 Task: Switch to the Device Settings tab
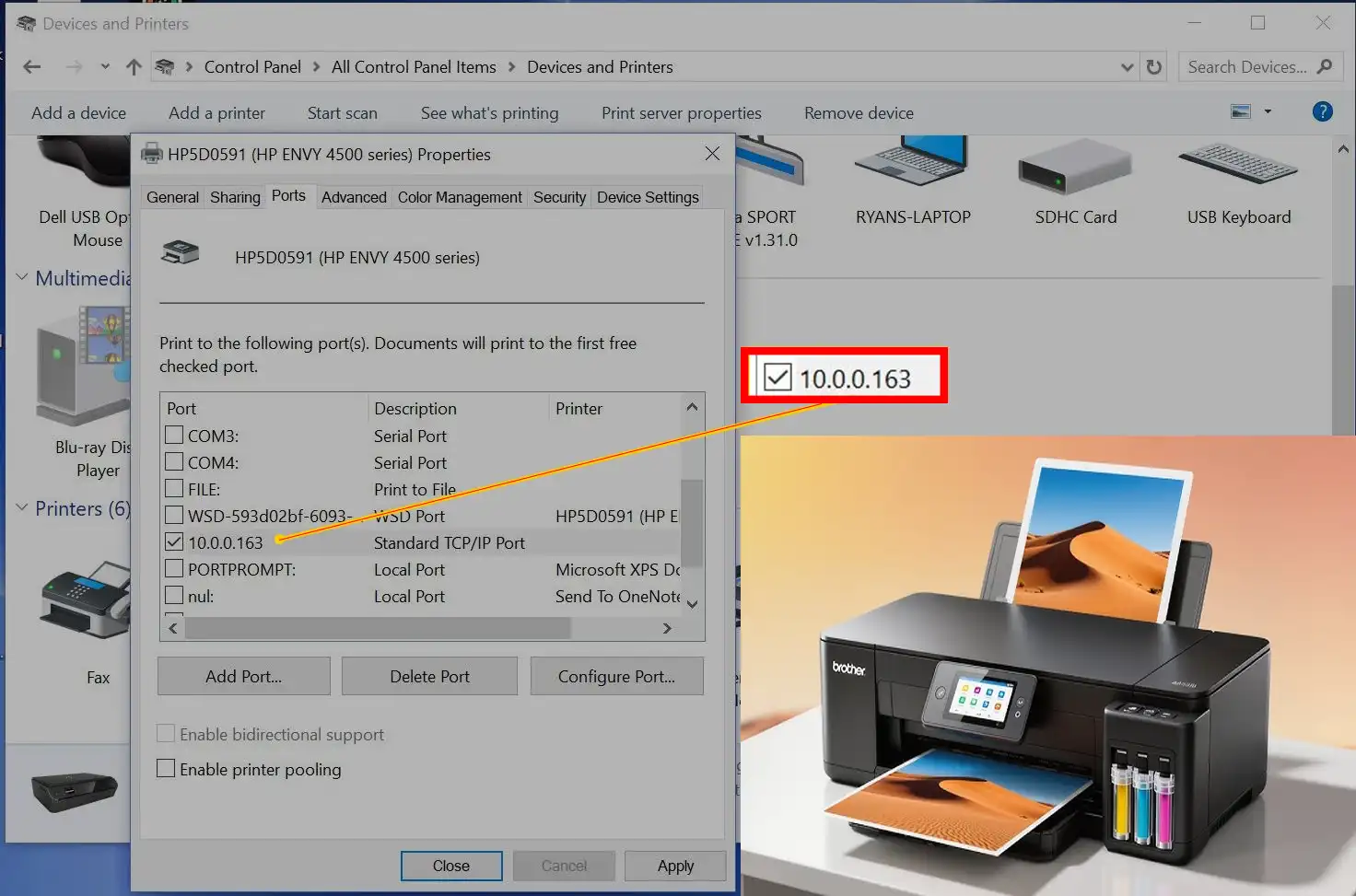tap(648, 197)
